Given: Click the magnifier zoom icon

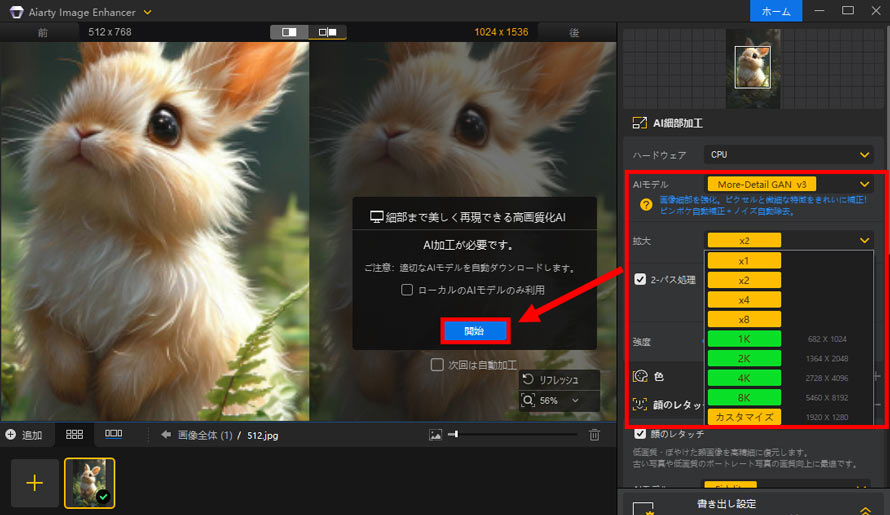Looking at the screenshot, I should tap(528, 400).
